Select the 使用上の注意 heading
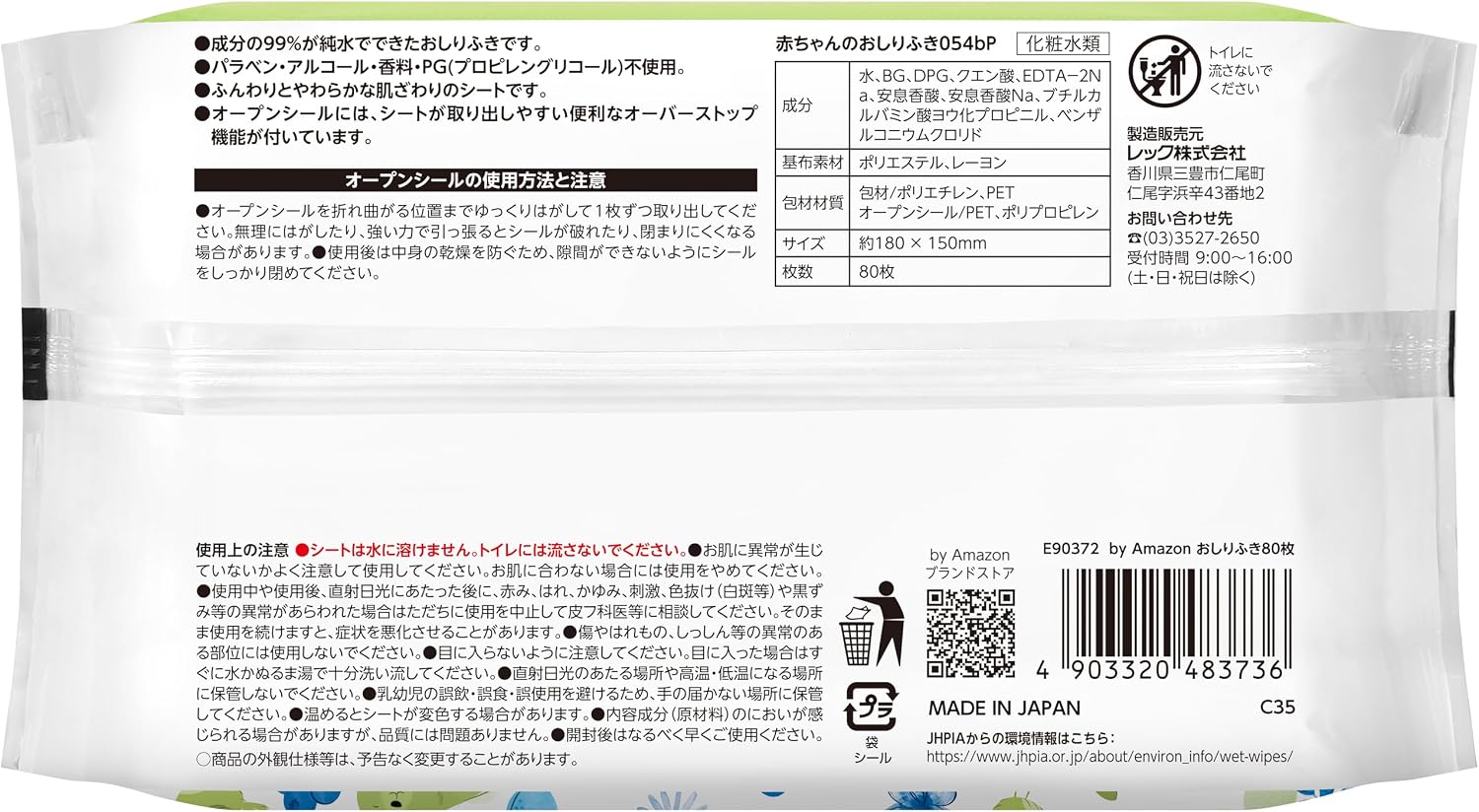This screenshot has height=812, width=1479. (x=242, y=550)
